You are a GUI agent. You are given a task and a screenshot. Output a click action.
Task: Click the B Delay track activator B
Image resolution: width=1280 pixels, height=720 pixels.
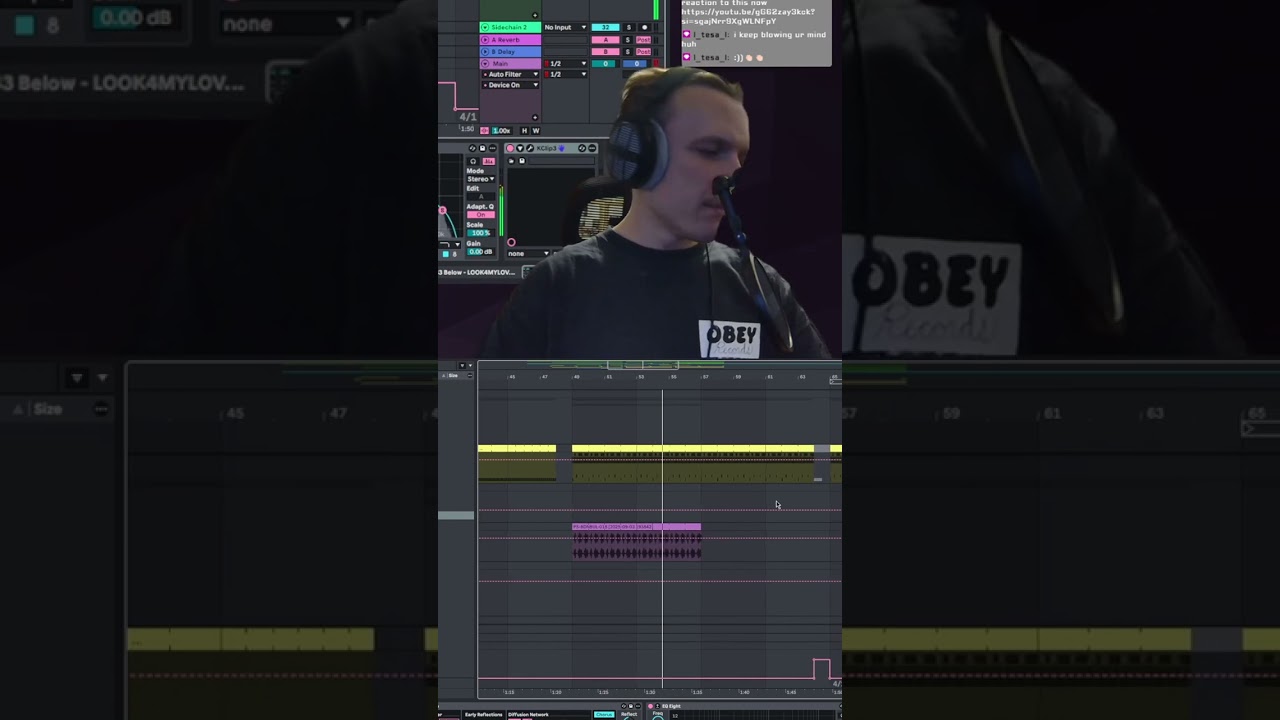pos(606,52)
